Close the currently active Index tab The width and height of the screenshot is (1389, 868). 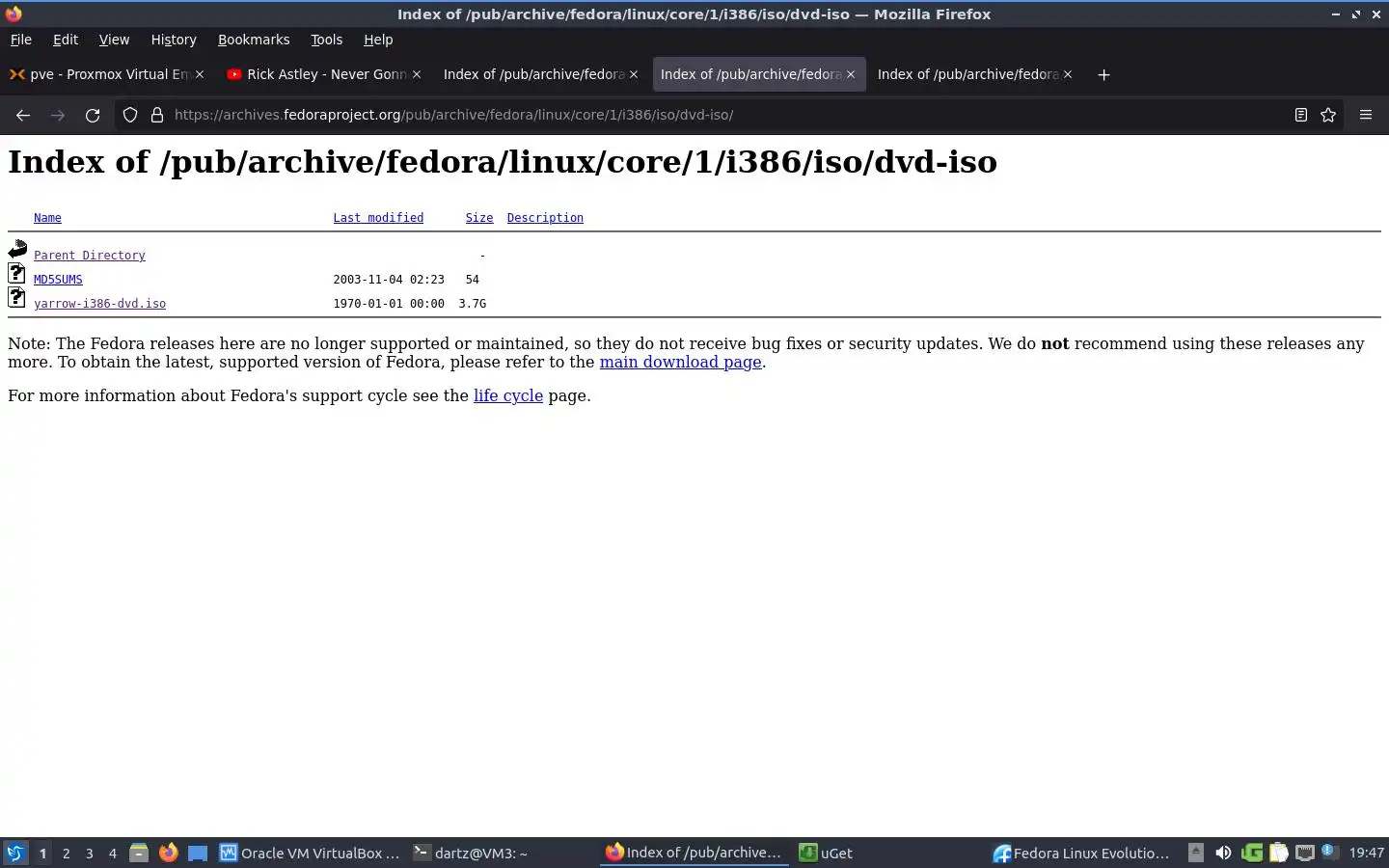851,74
